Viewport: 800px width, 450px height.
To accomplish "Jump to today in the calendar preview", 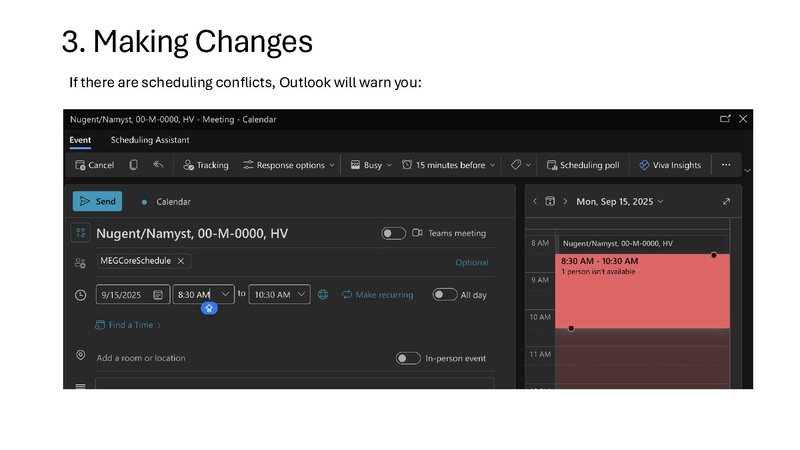I will click(550, 201).
